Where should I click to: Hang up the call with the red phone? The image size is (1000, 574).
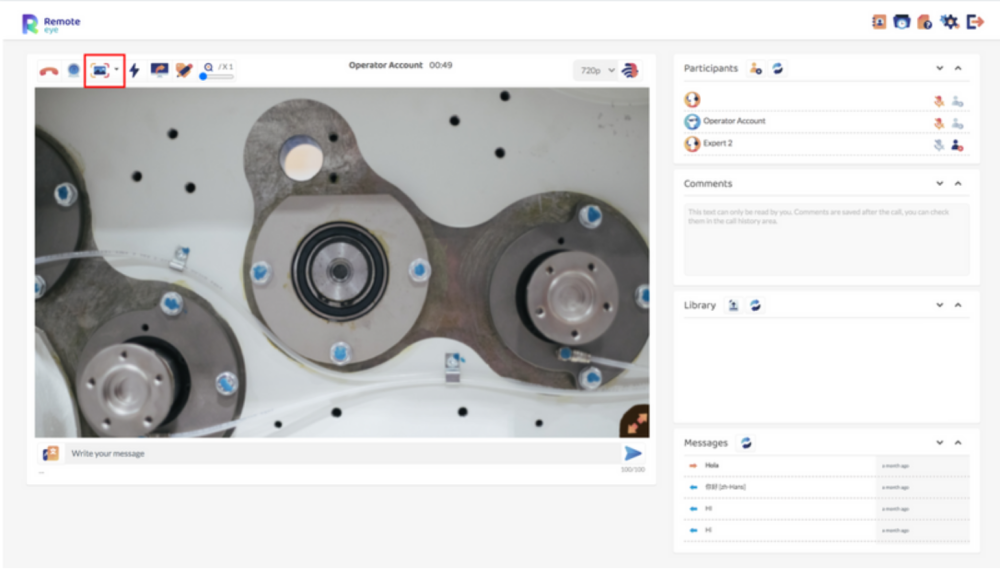click(x=48, y=71)
